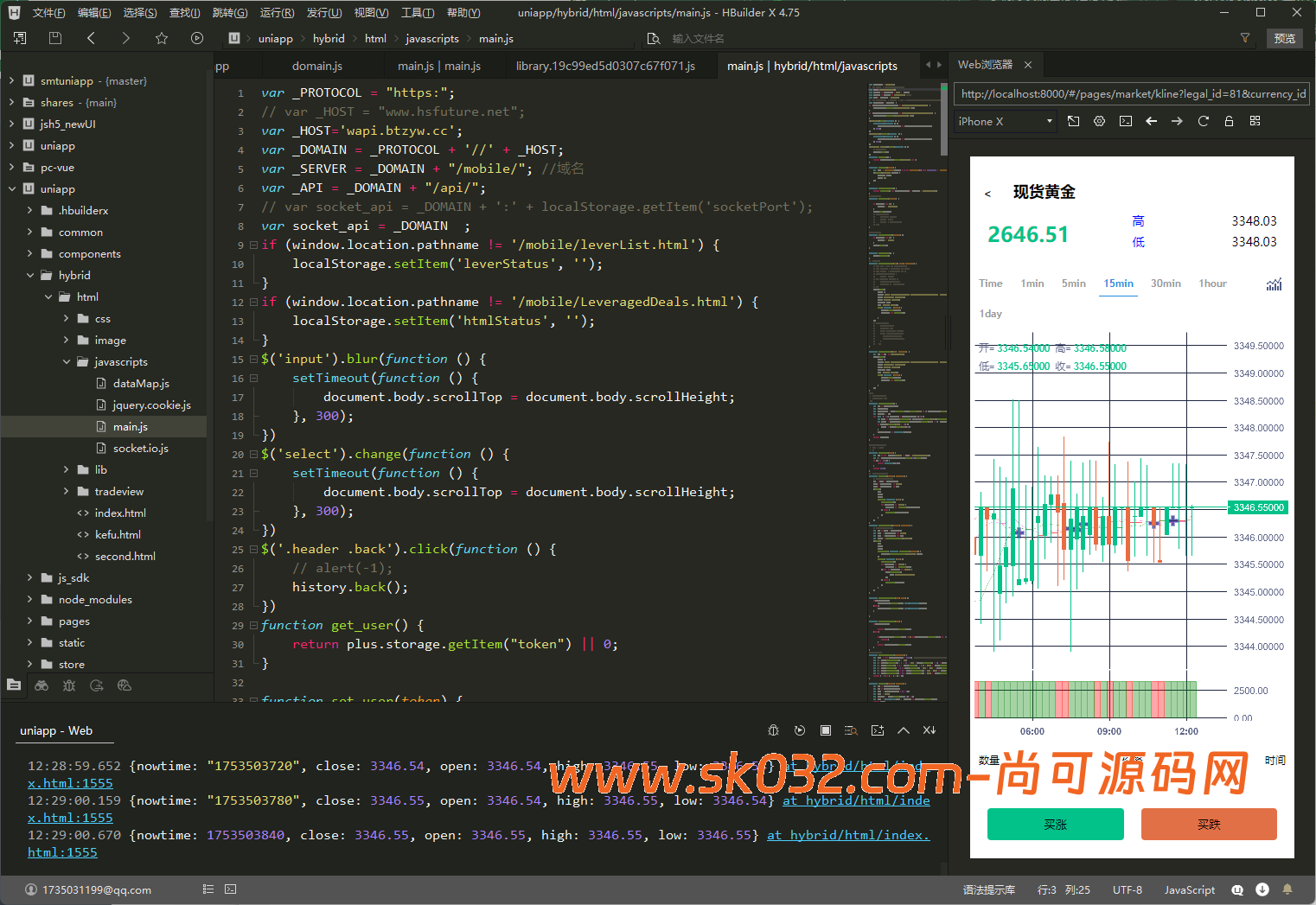1316x905 pixels.
Task: Refresh the built-in web browser page
Action: [1203, 121]
